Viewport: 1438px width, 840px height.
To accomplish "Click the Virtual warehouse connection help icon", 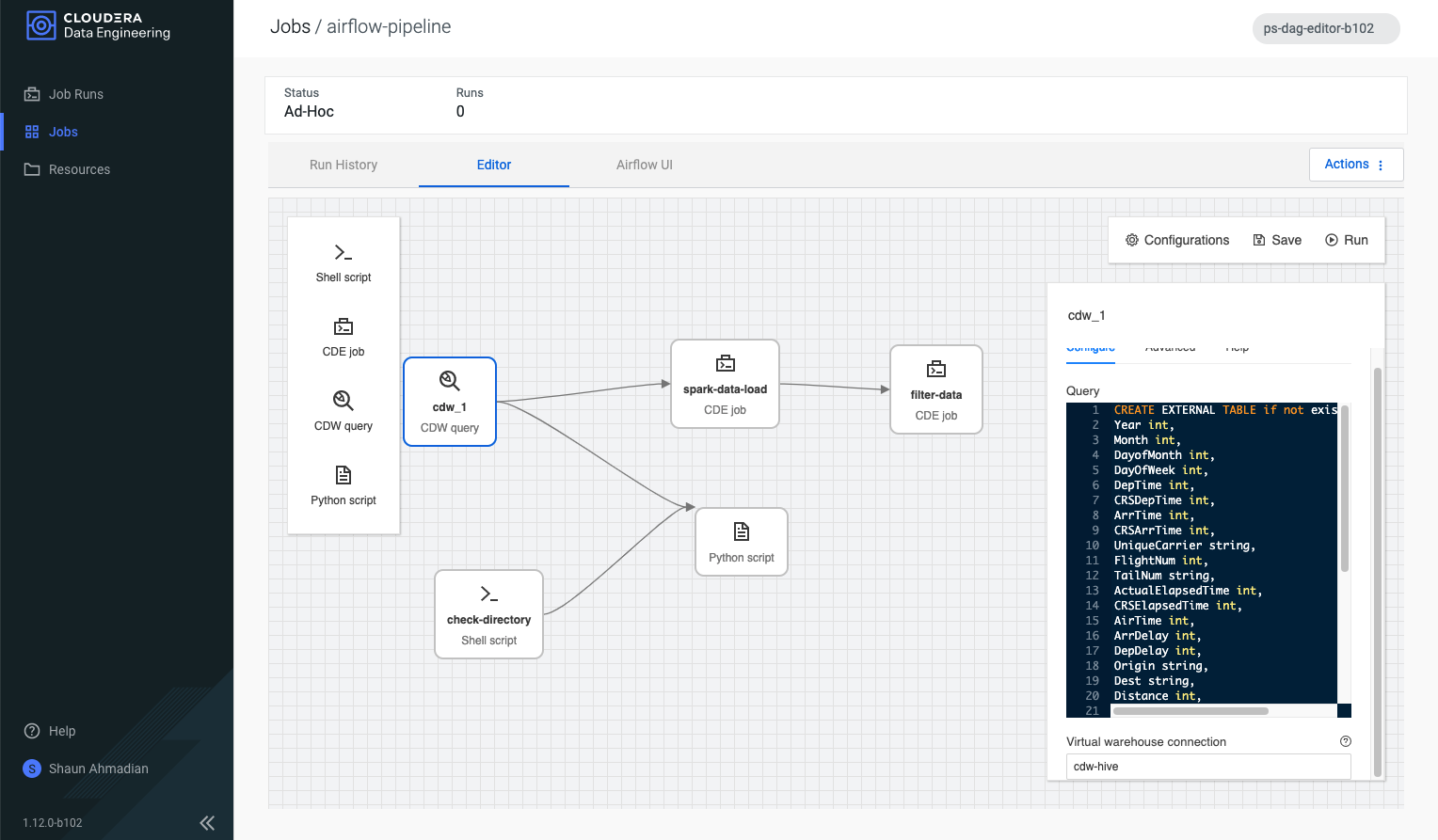I will click(1345, 741).
